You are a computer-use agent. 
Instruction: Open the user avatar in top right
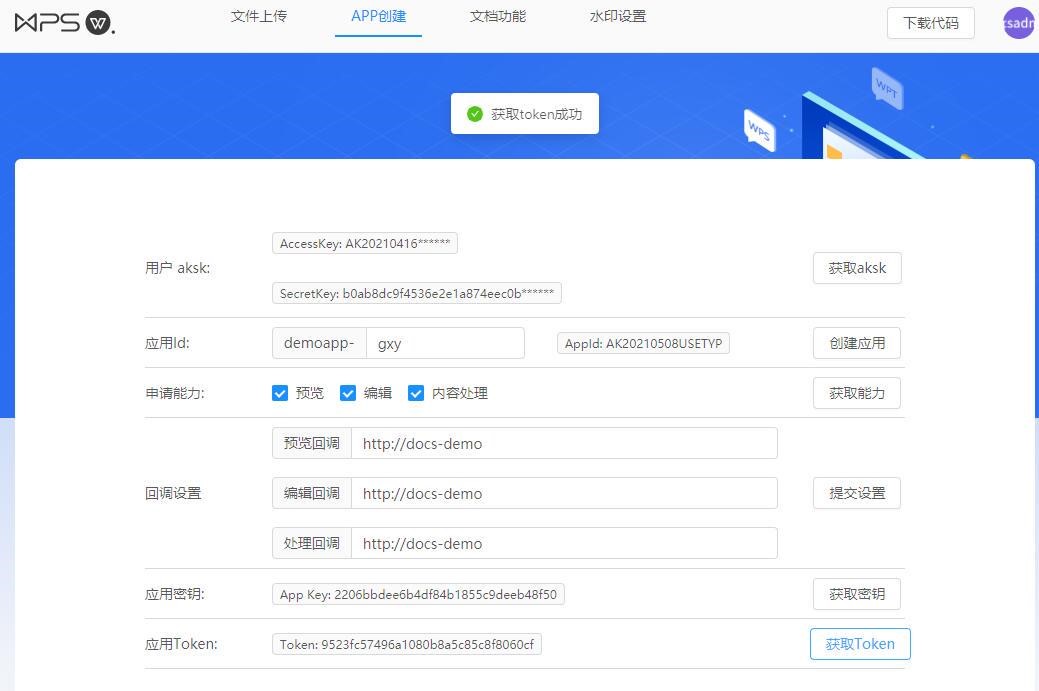pos(1018,23)
